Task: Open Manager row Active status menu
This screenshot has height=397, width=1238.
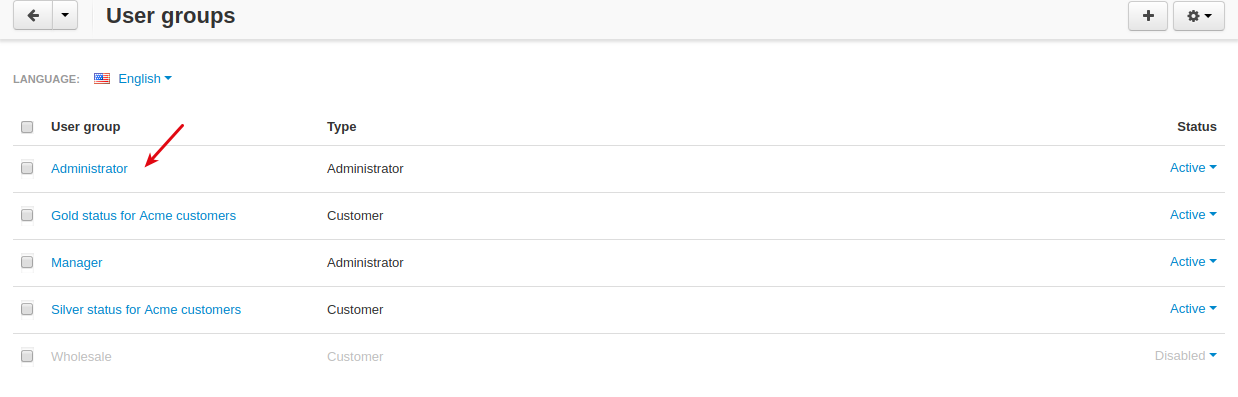Action: pyautogui.click(x=1193, y=262)
